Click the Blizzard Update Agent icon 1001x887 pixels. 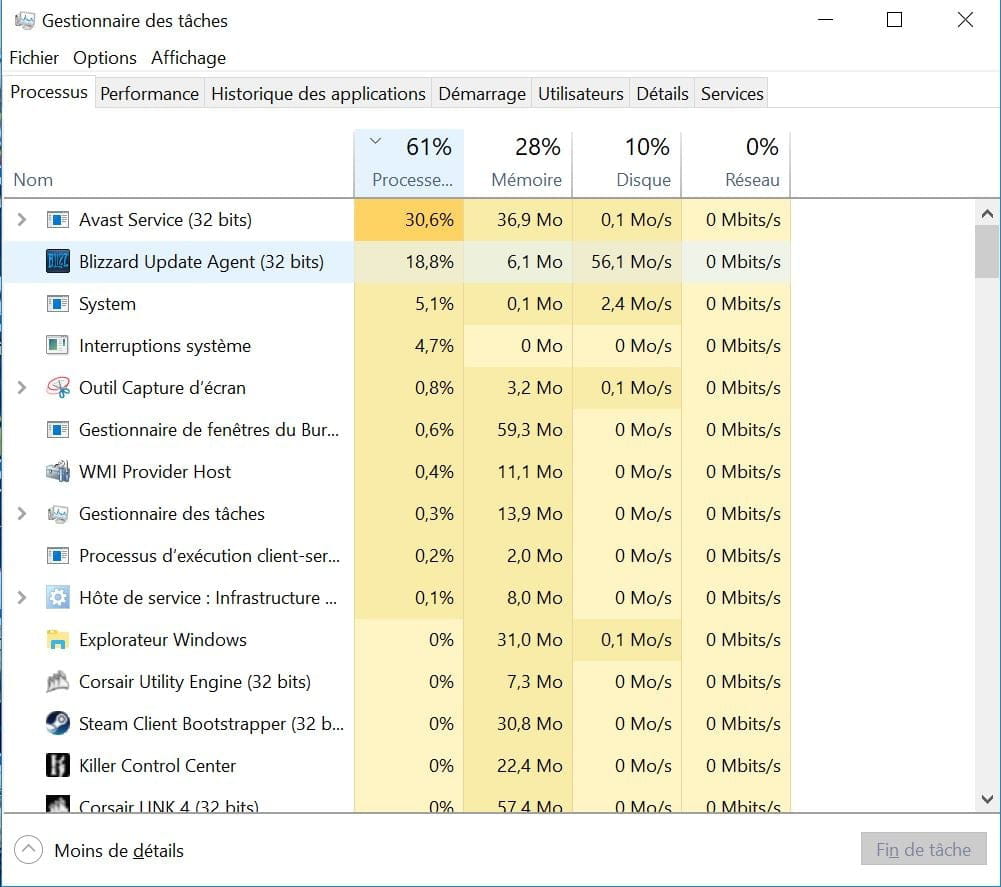pyautogui.click(x=58, y=262)
